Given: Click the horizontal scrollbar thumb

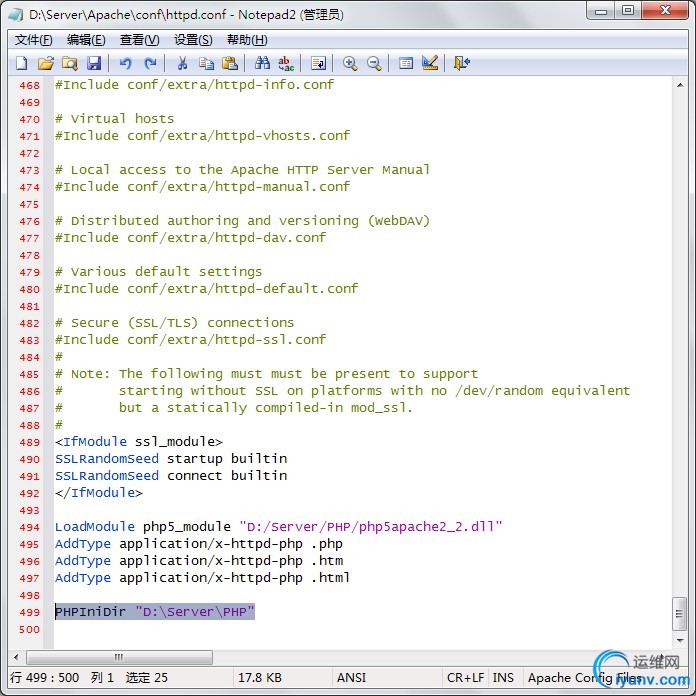Looking at the screenshot, I should (x=119, y=657).
